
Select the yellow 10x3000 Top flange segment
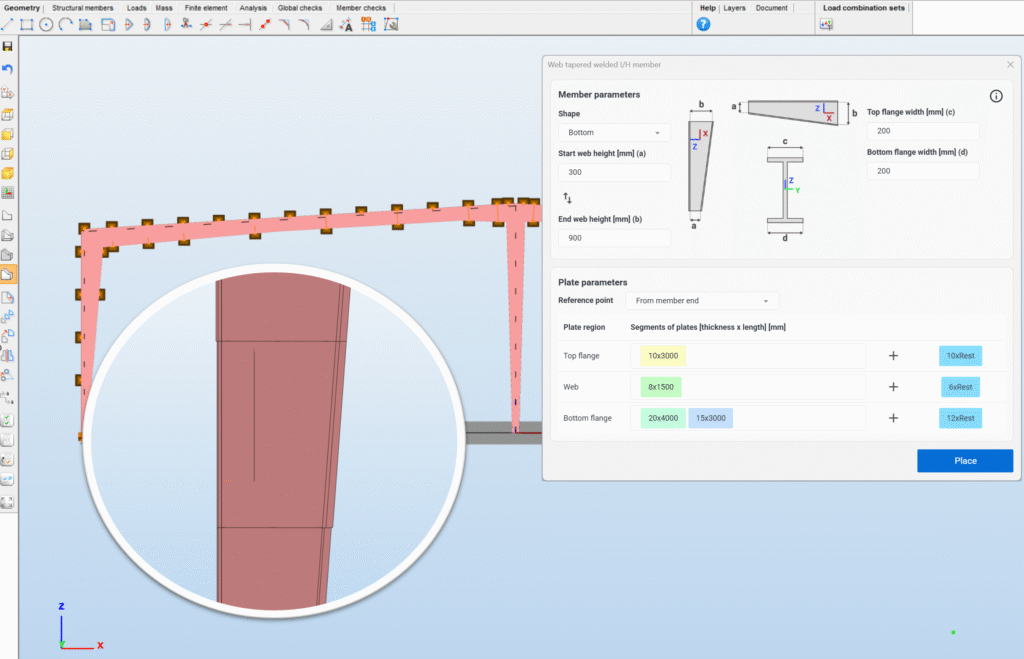pyautogui.click(x=662, y=356)
